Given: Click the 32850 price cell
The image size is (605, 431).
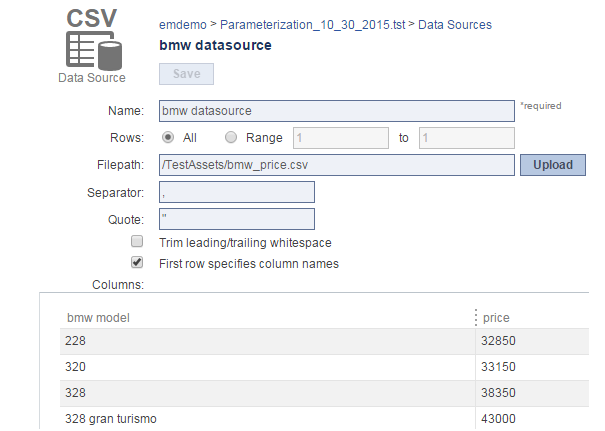Looking at the screenshot, I should click(532, 341).
